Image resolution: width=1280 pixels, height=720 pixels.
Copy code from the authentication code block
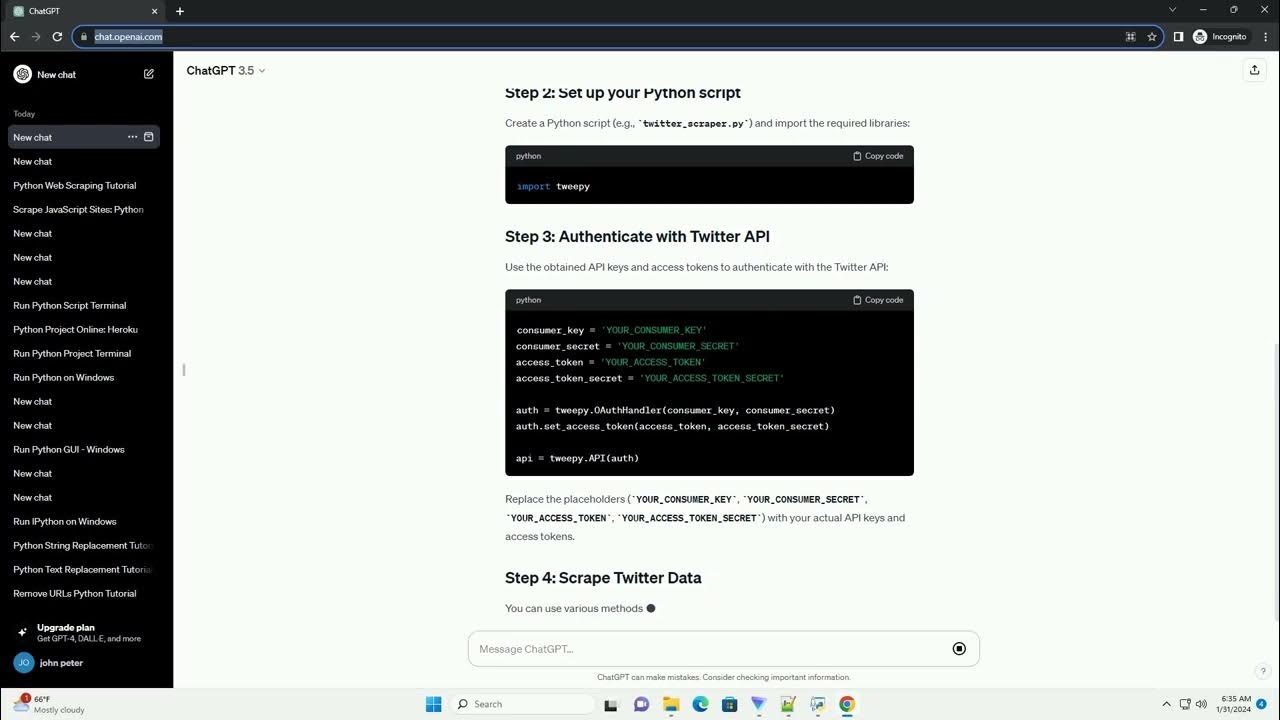coord(878,300)
